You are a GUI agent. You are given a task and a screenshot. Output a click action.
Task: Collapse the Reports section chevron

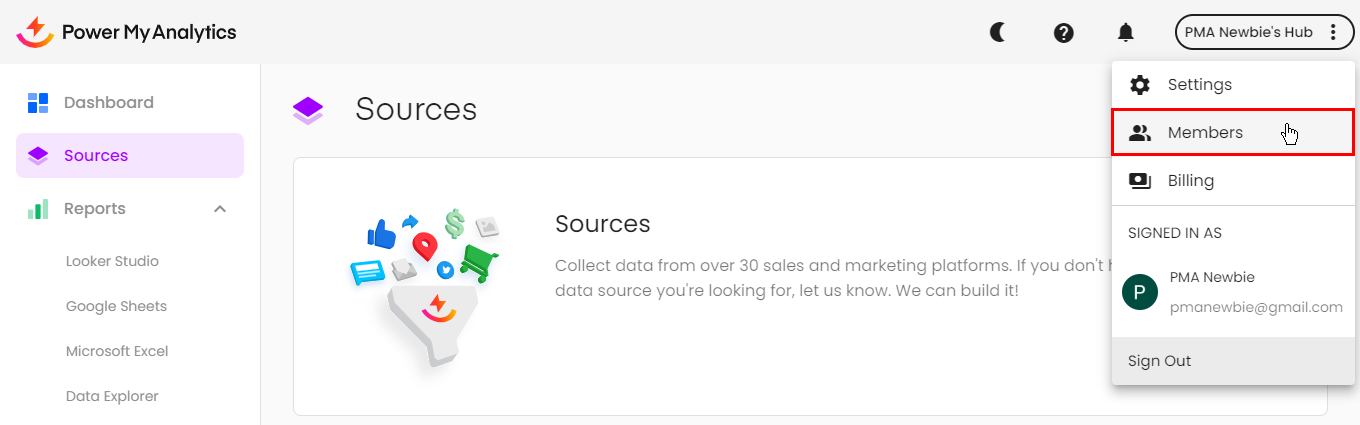click(221, 209)
